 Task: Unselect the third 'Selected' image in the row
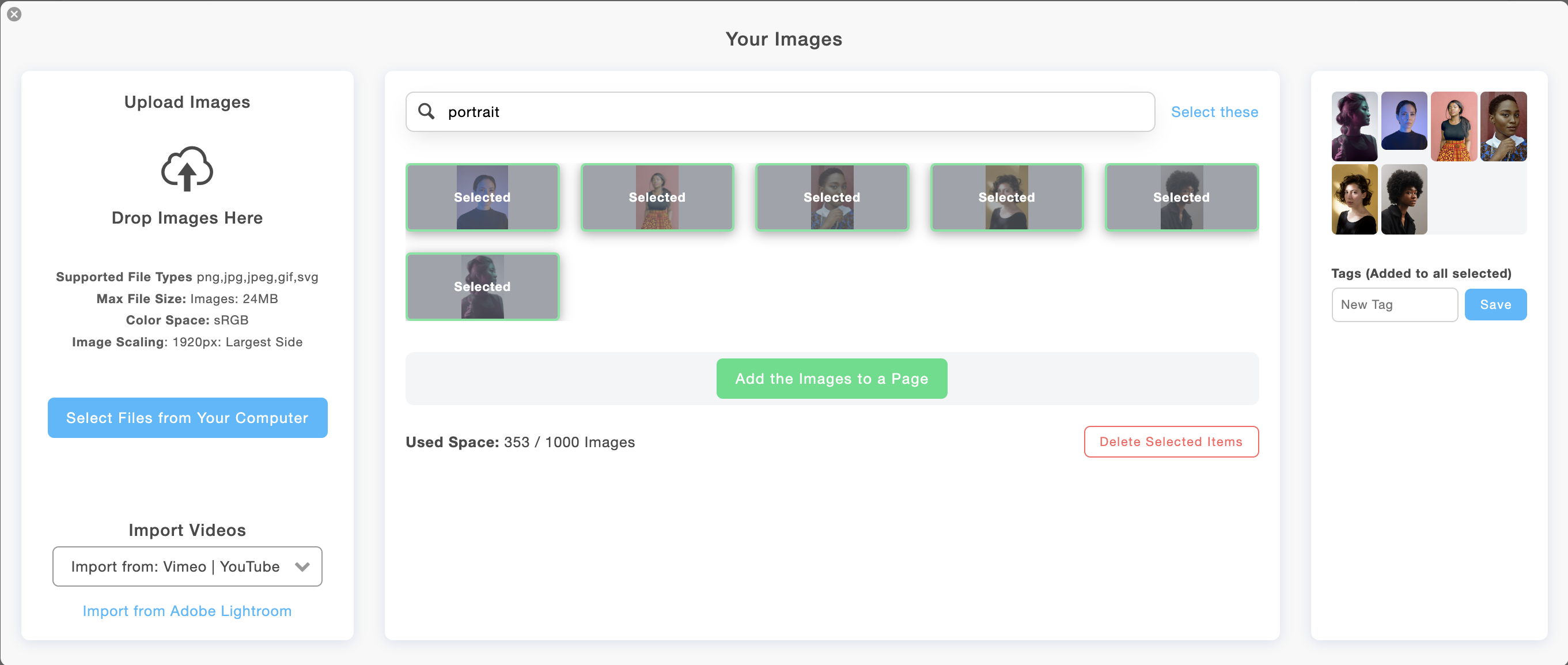coord(831,197)
